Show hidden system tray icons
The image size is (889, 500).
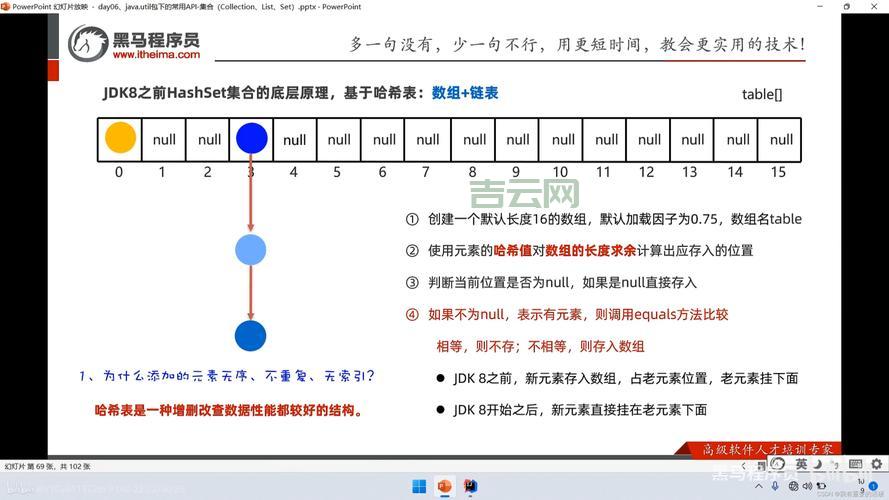pyautogui.click(x=759, y=486)
